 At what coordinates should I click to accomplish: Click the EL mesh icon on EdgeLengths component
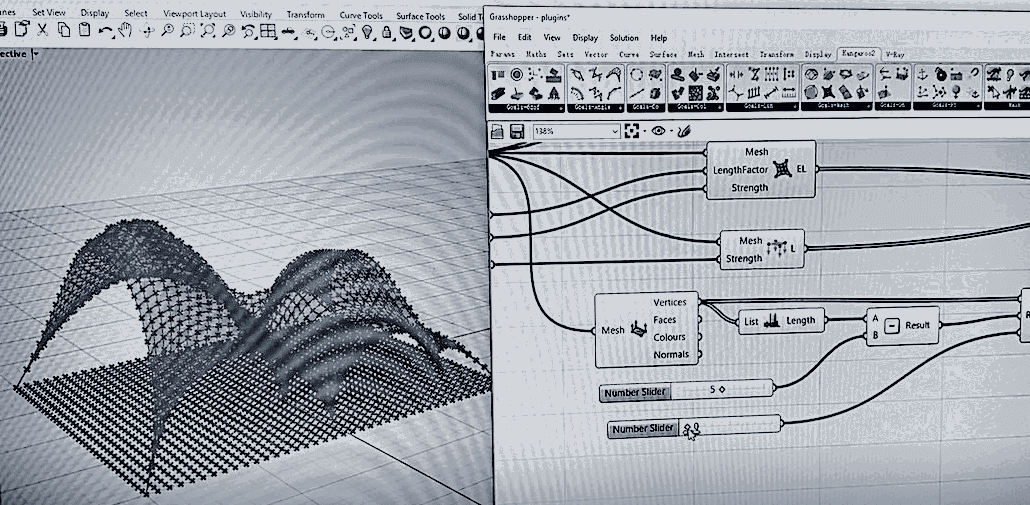coord(782,169)
